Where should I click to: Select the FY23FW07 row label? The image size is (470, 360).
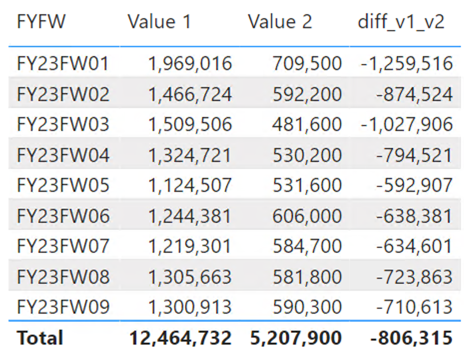click(63, 246)
